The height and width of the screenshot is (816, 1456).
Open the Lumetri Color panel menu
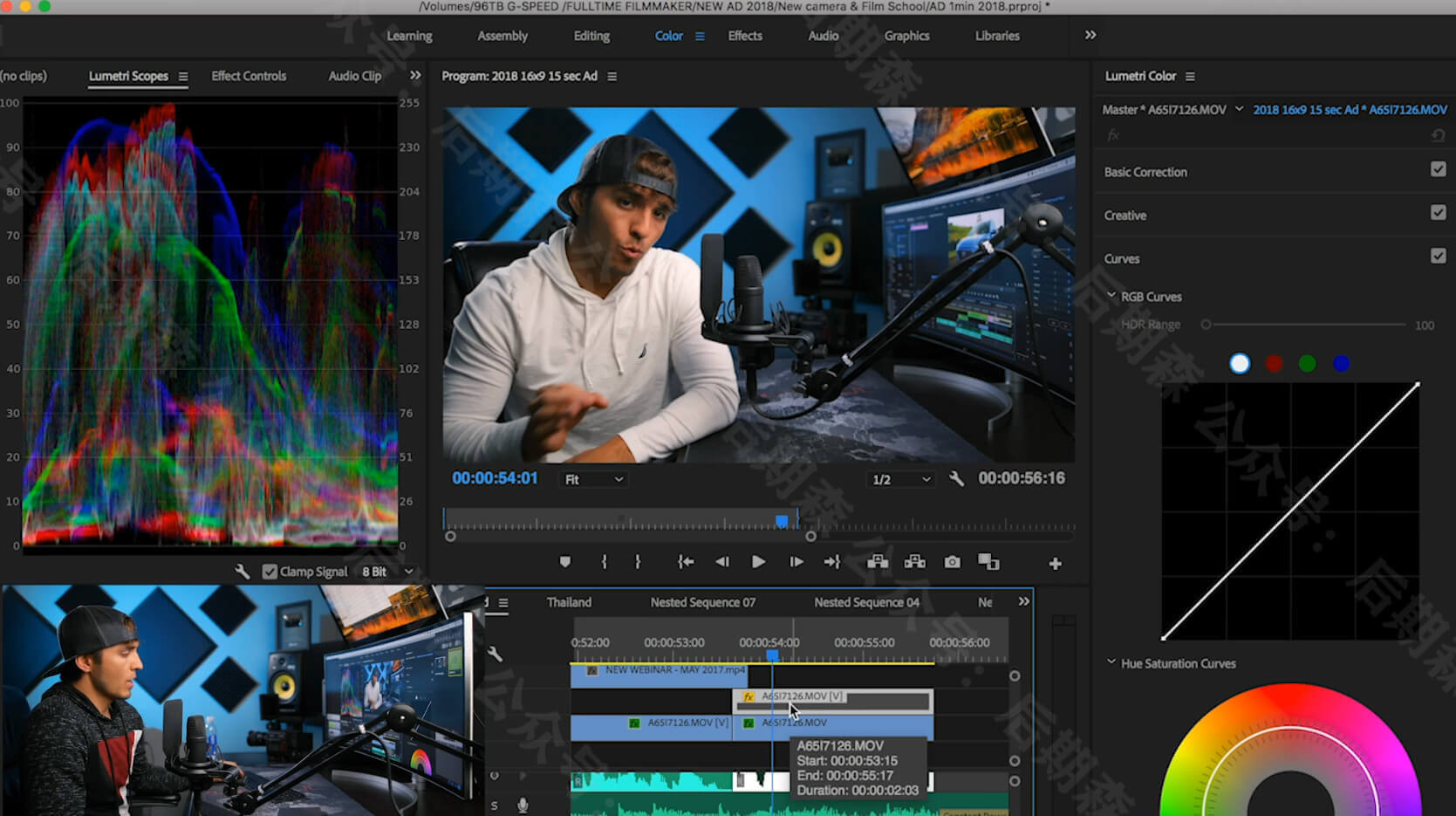point(1190,77)
